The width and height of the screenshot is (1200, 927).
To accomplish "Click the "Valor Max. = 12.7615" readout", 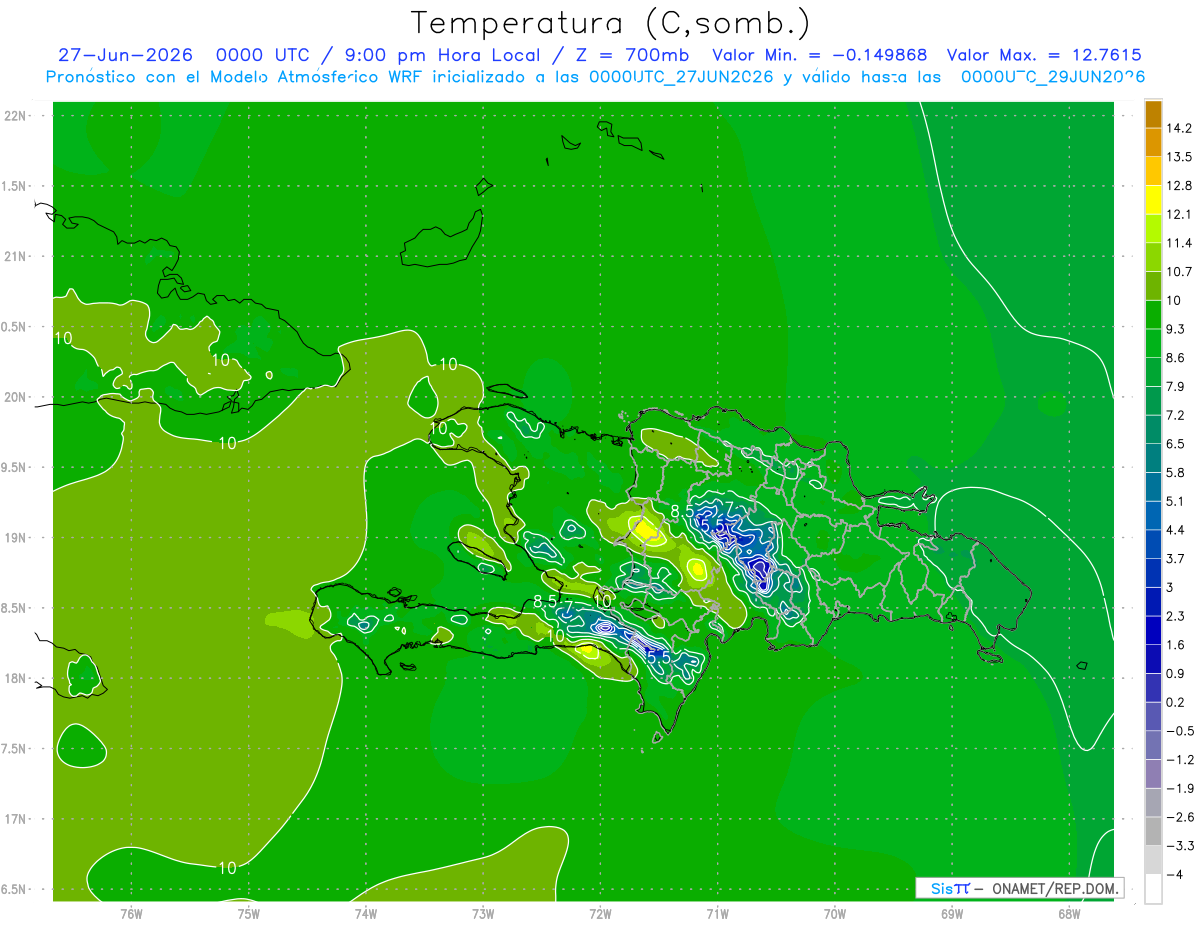I will coord(1043,55).
